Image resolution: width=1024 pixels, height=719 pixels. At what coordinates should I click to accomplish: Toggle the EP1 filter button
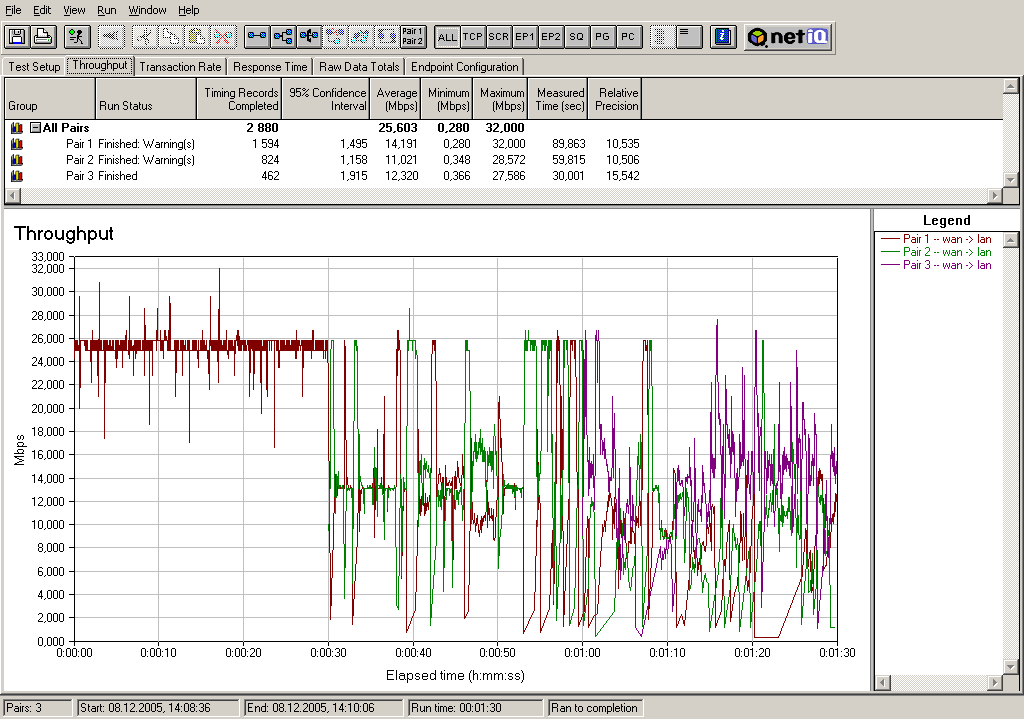coord(525,37)
